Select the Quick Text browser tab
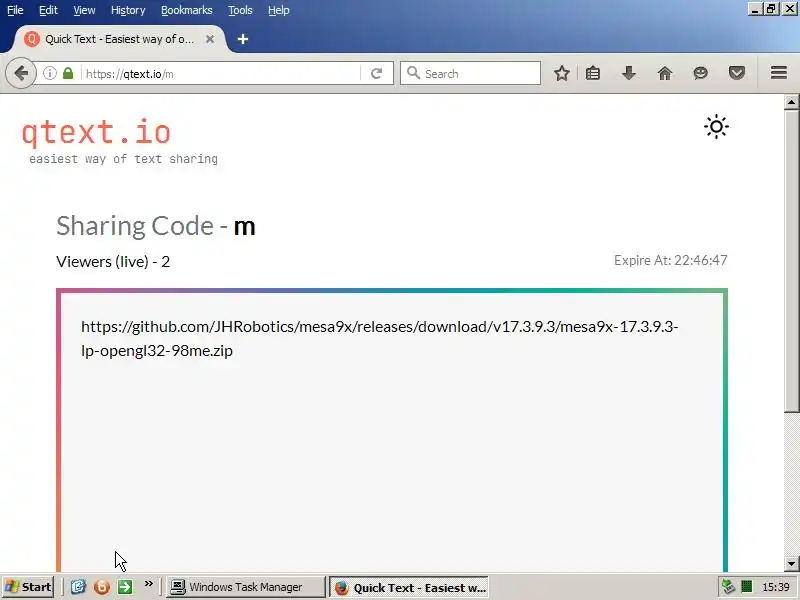The height and width of the screenshot is (600, 800). point(119,39)
